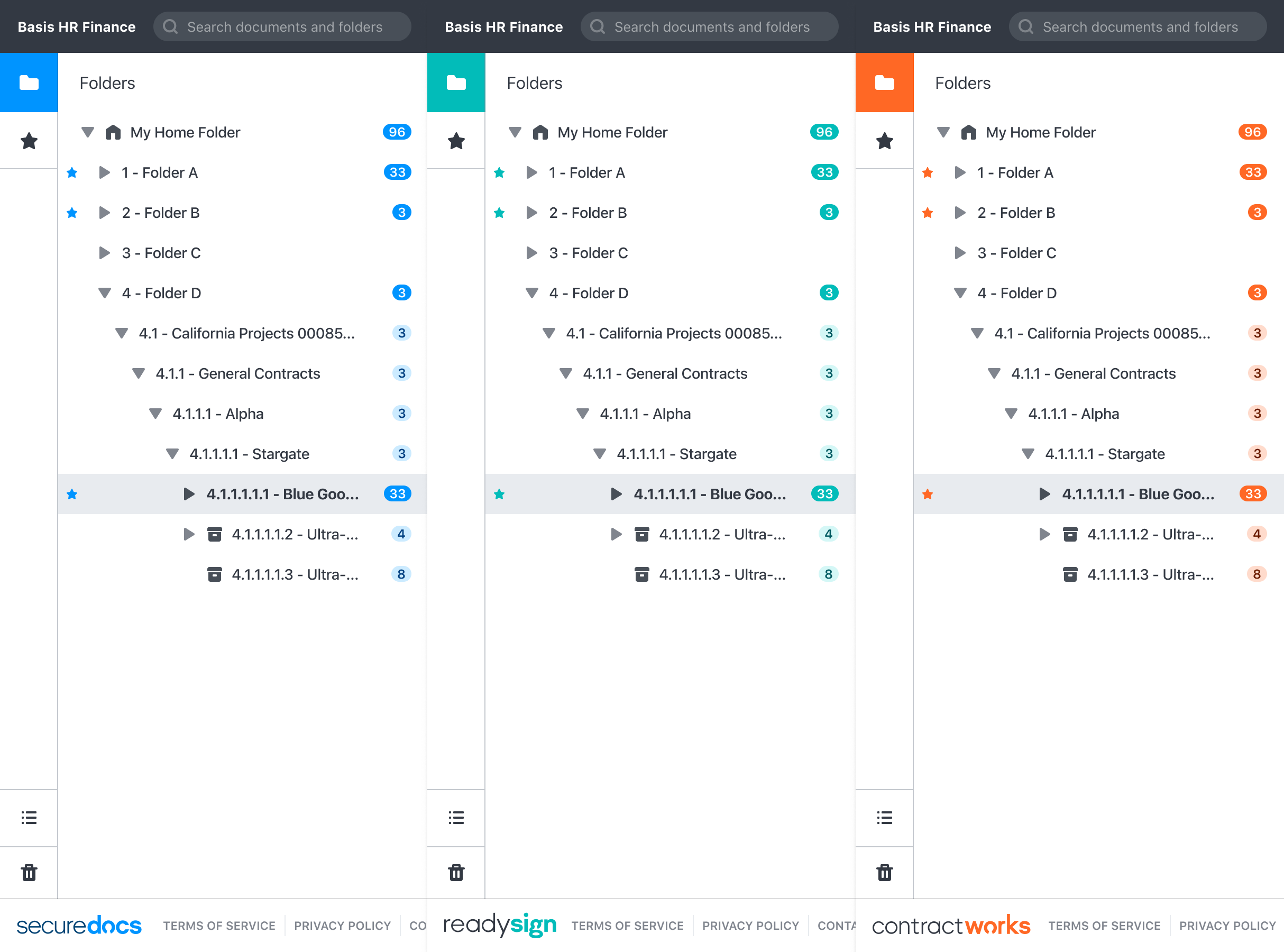Viewport: 1284px width, 952px height.
Task: Toggle orange favorite star on 2 - Folder B
Action: pos(928,213)
